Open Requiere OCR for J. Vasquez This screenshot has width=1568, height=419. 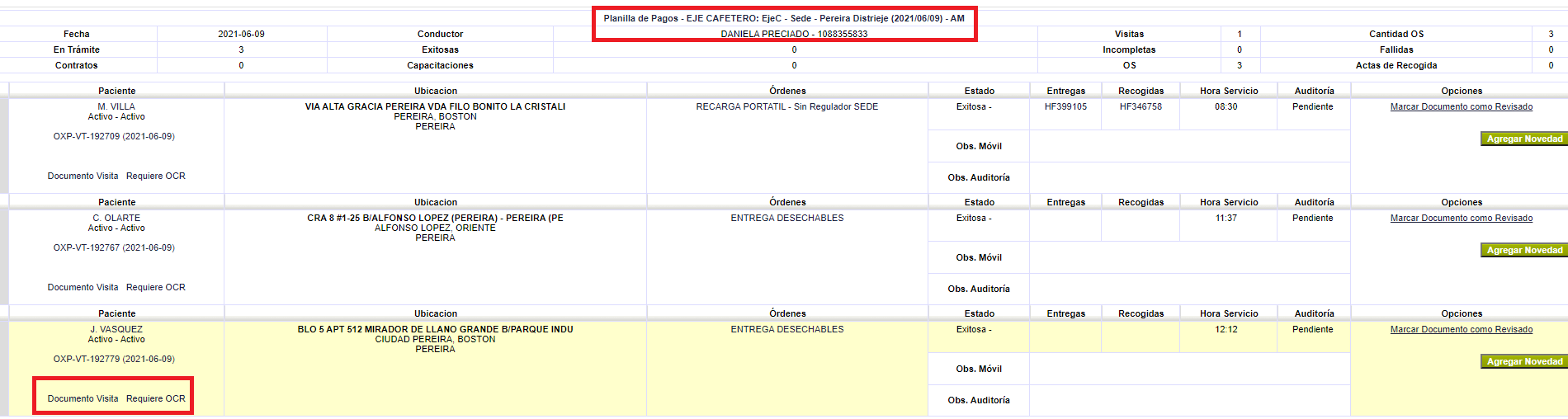click(156, 399)
